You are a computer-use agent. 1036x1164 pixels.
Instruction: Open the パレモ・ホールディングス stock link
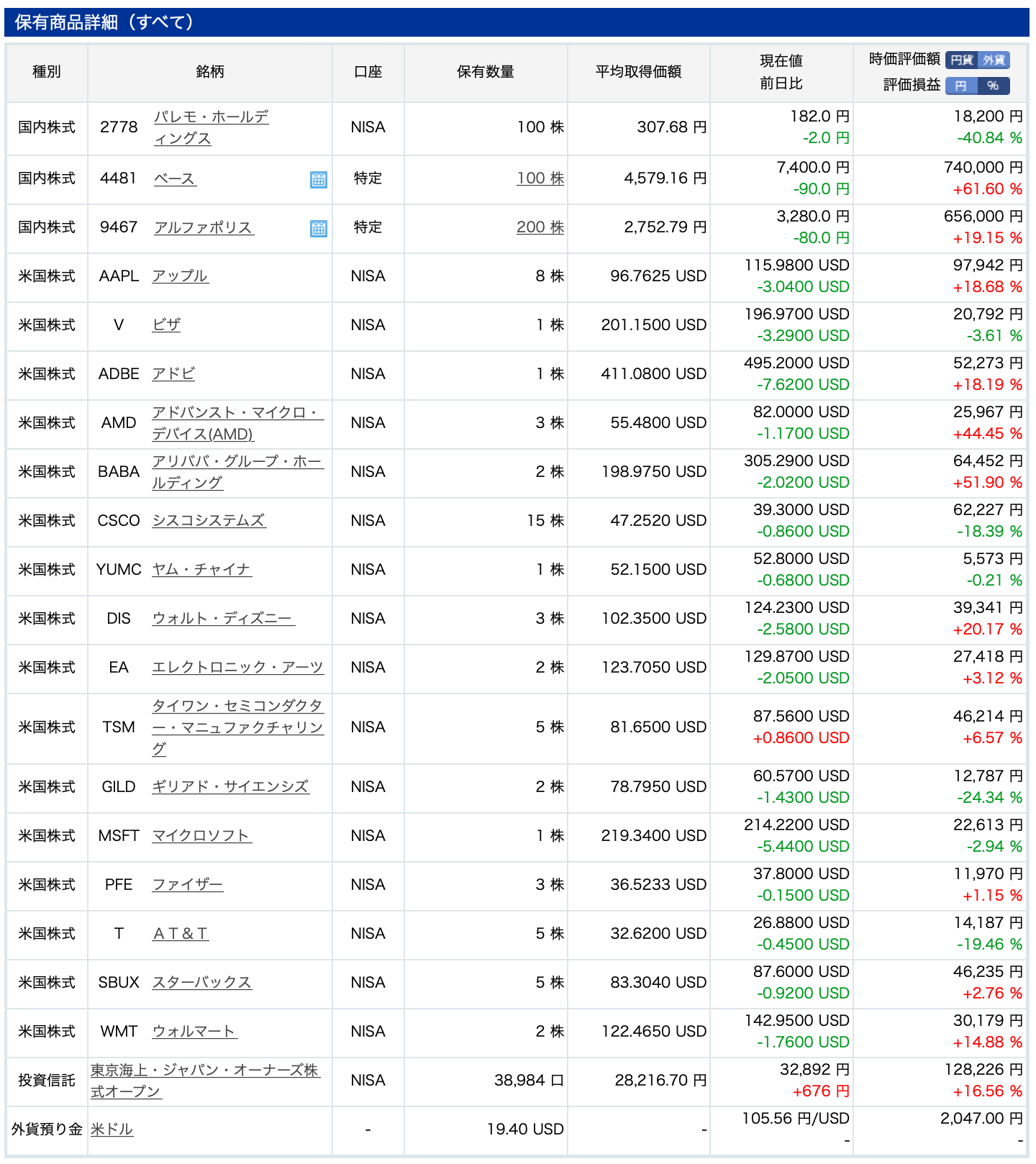(x=212, y=127)
